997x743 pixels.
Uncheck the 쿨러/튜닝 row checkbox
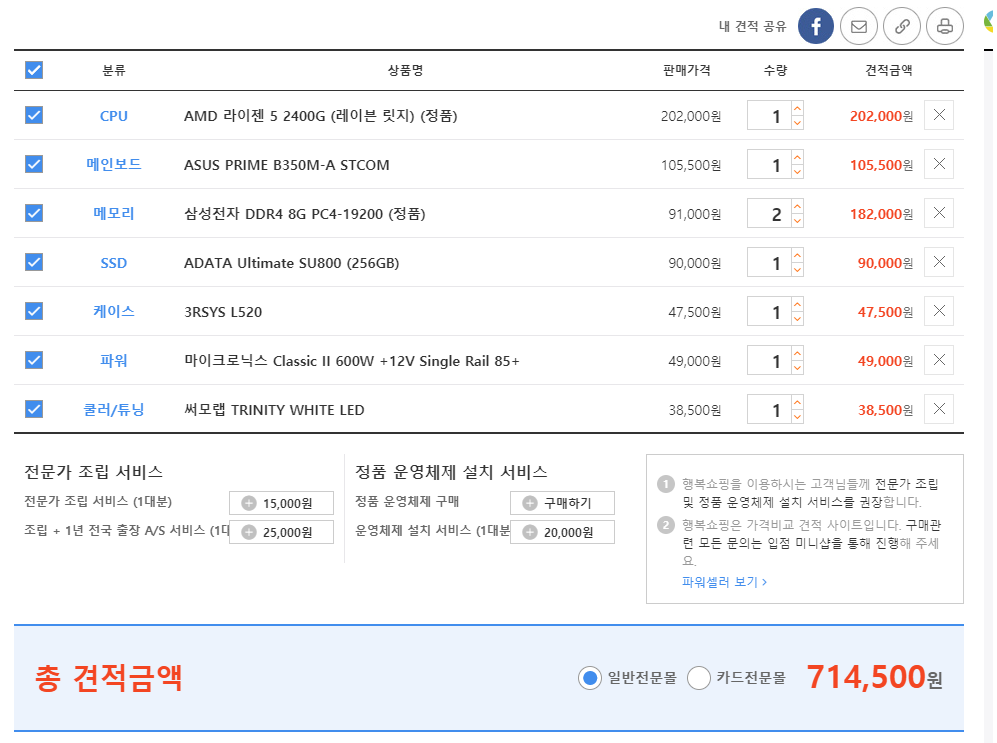point(34,409)
